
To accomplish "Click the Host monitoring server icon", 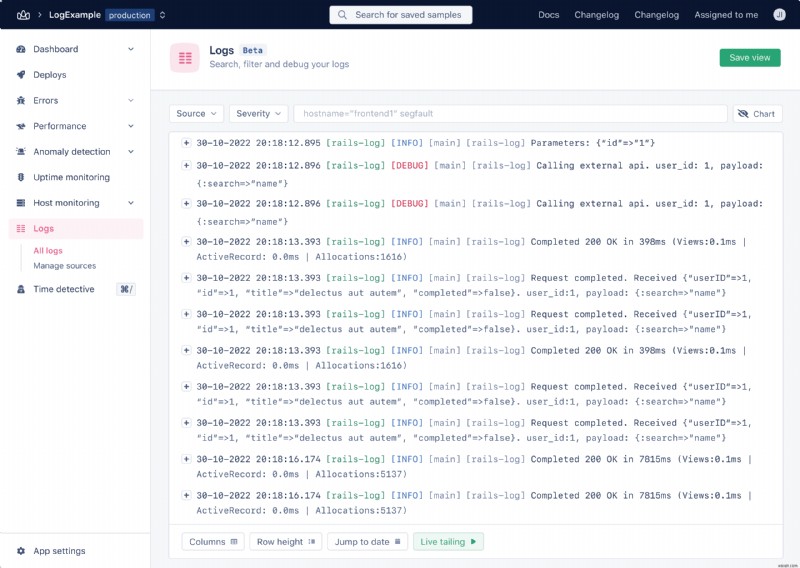I will click(x=21, y=203).
